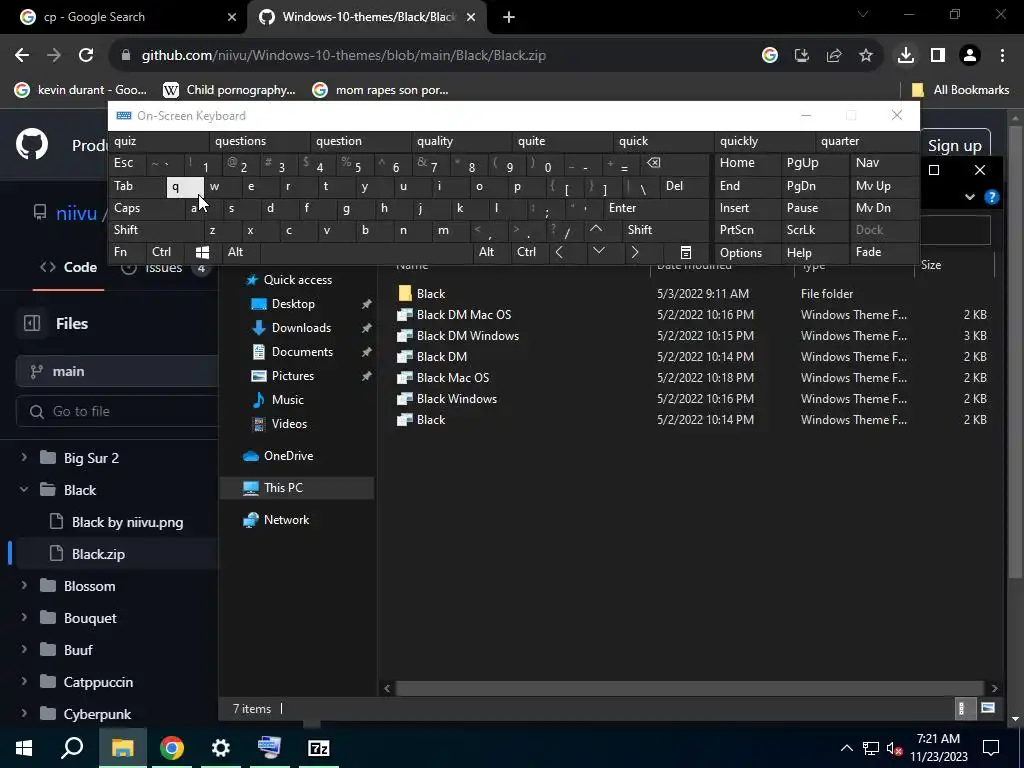Image resolution: width=1024 pixels, height=768 pixels.
Task: Open taskbar search magnifier
Action: pos(72,748)
